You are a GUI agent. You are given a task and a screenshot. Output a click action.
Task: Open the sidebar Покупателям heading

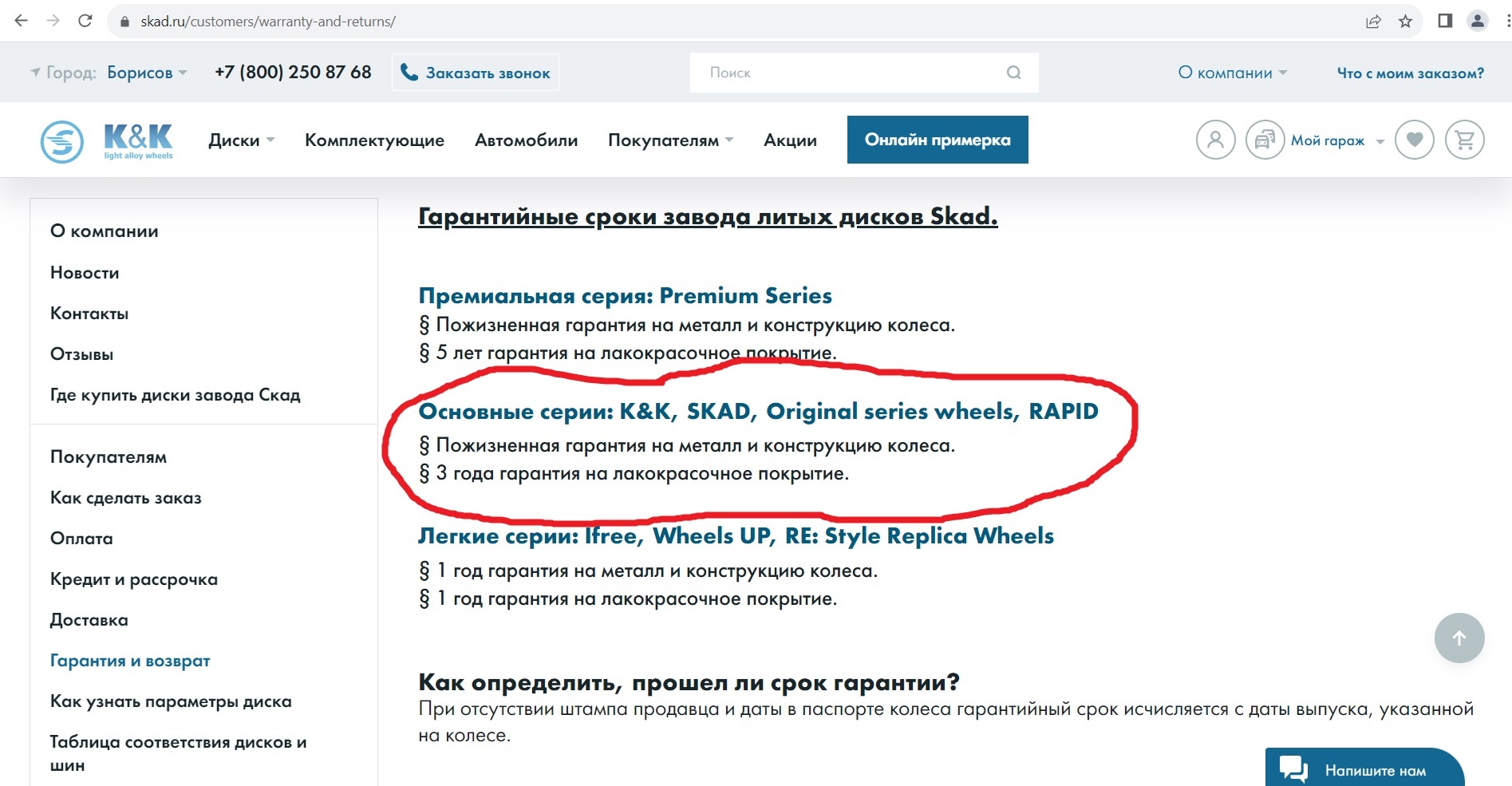coord(109,457)
